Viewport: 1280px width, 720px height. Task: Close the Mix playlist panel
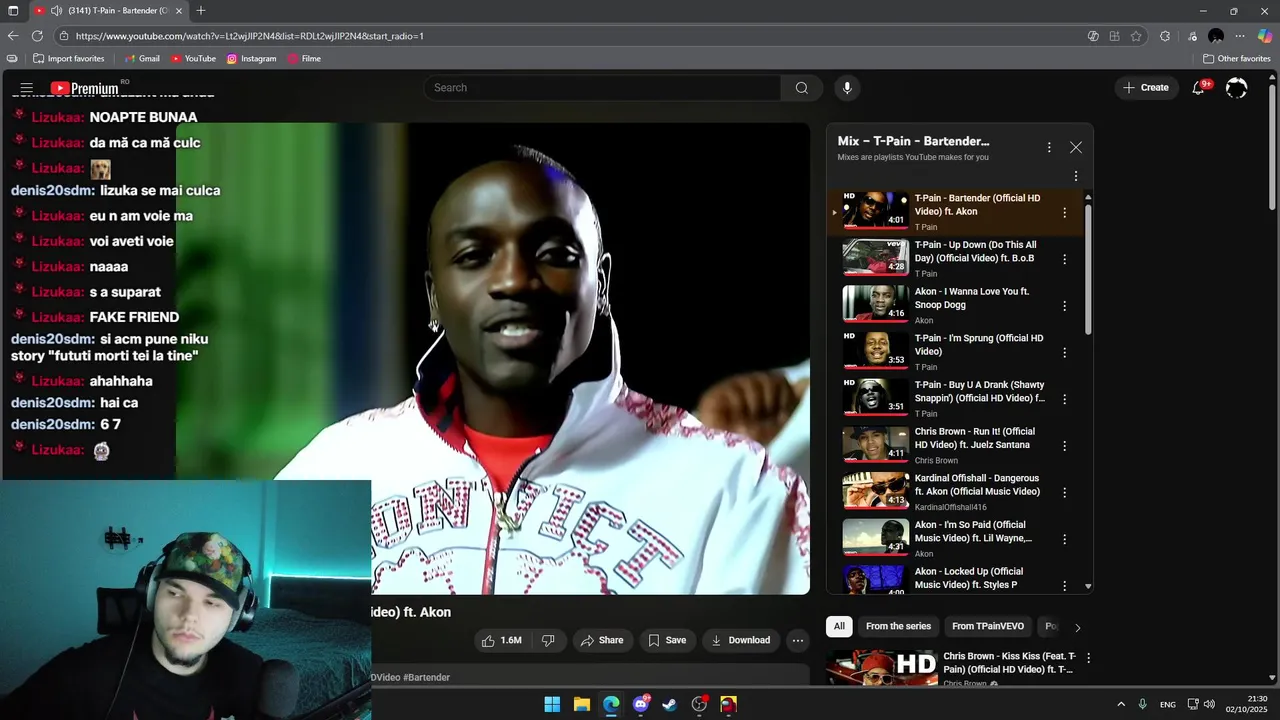click(x=1076, y=147)
